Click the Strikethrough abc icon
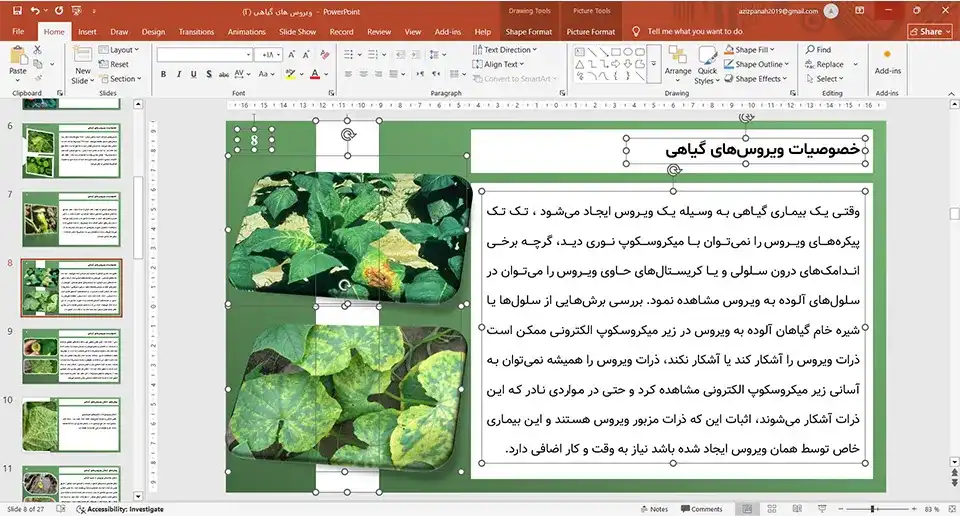 coord(223,74)
